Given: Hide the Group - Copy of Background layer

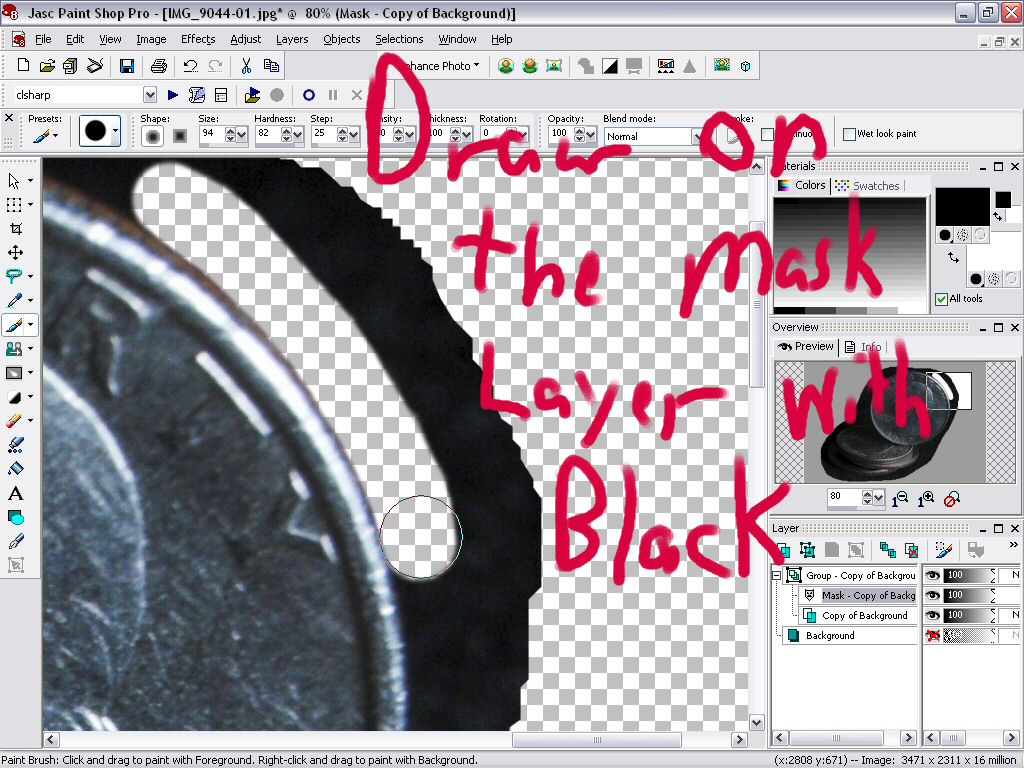Looking at the screenshot, I should point(933,575).
